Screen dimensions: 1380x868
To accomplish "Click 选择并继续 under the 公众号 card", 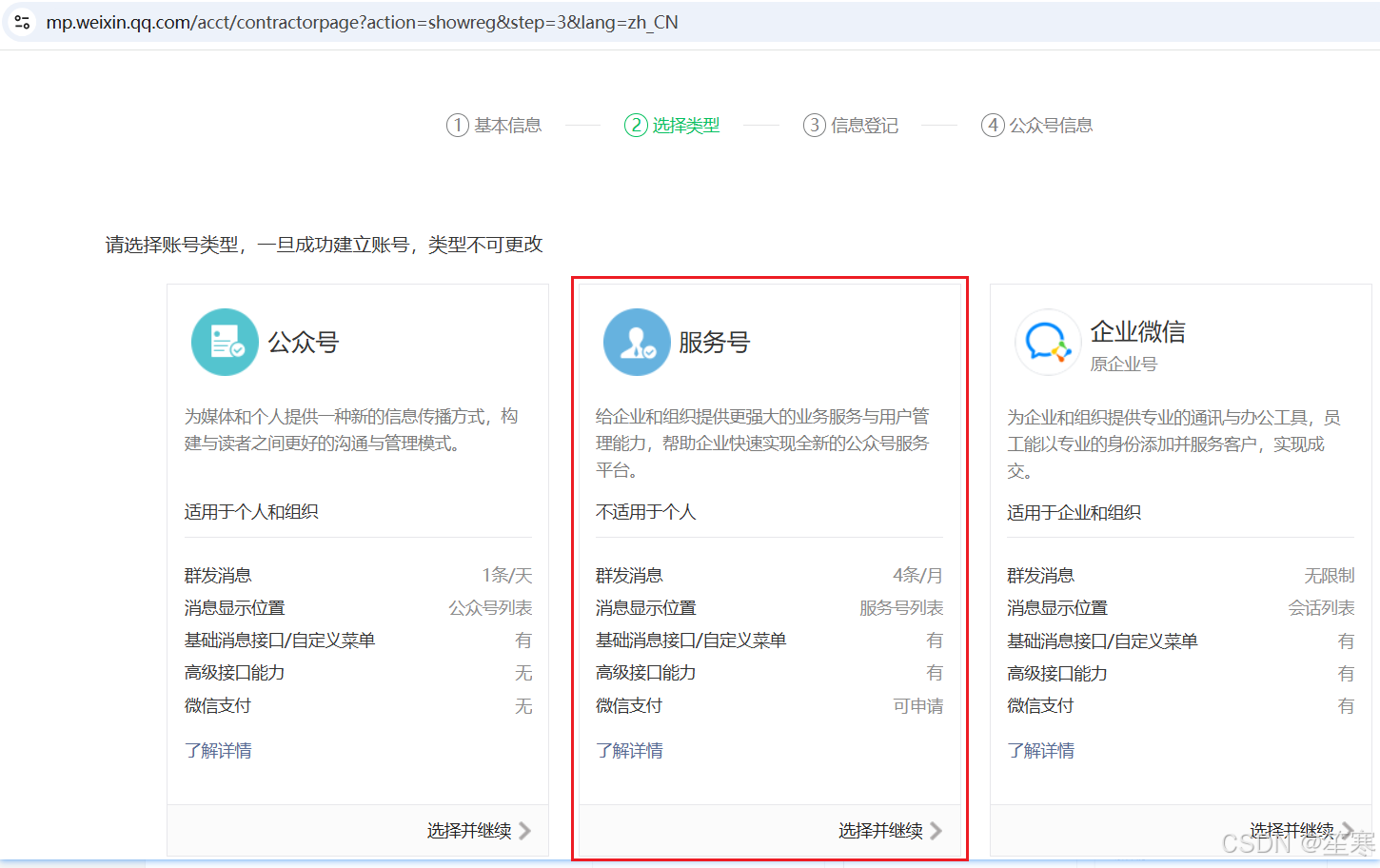I will pos(469,831).
